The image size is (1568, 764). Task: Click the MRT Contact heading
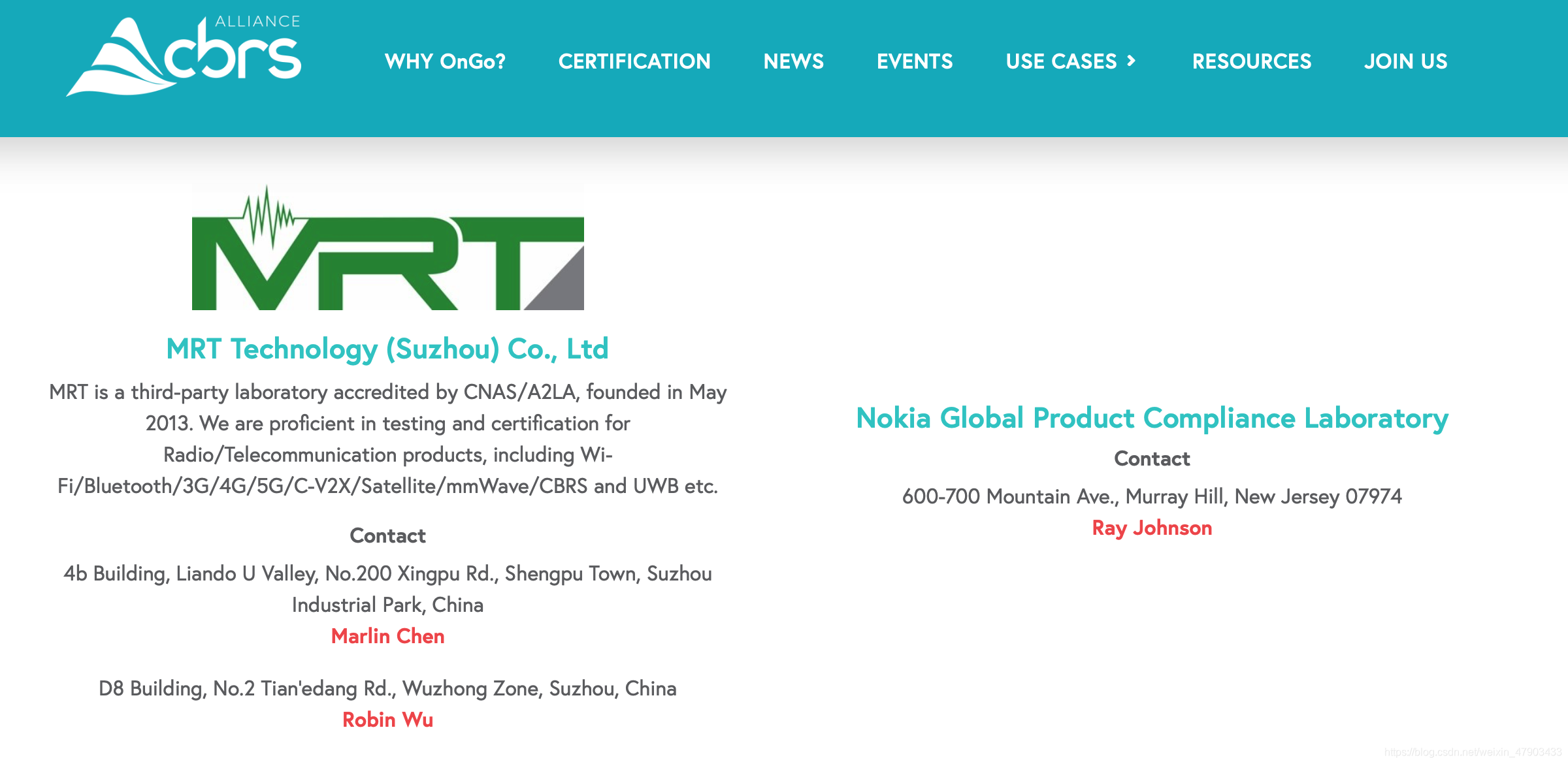click(387, 535)
